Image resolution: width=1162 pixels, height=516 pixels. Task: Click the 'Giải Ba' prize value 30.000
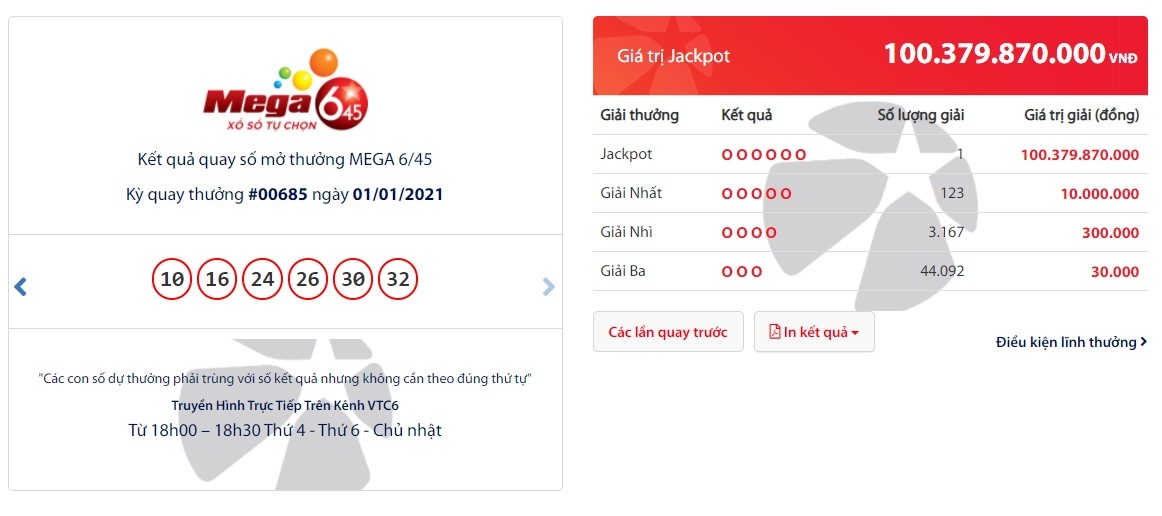point(1114,271)
